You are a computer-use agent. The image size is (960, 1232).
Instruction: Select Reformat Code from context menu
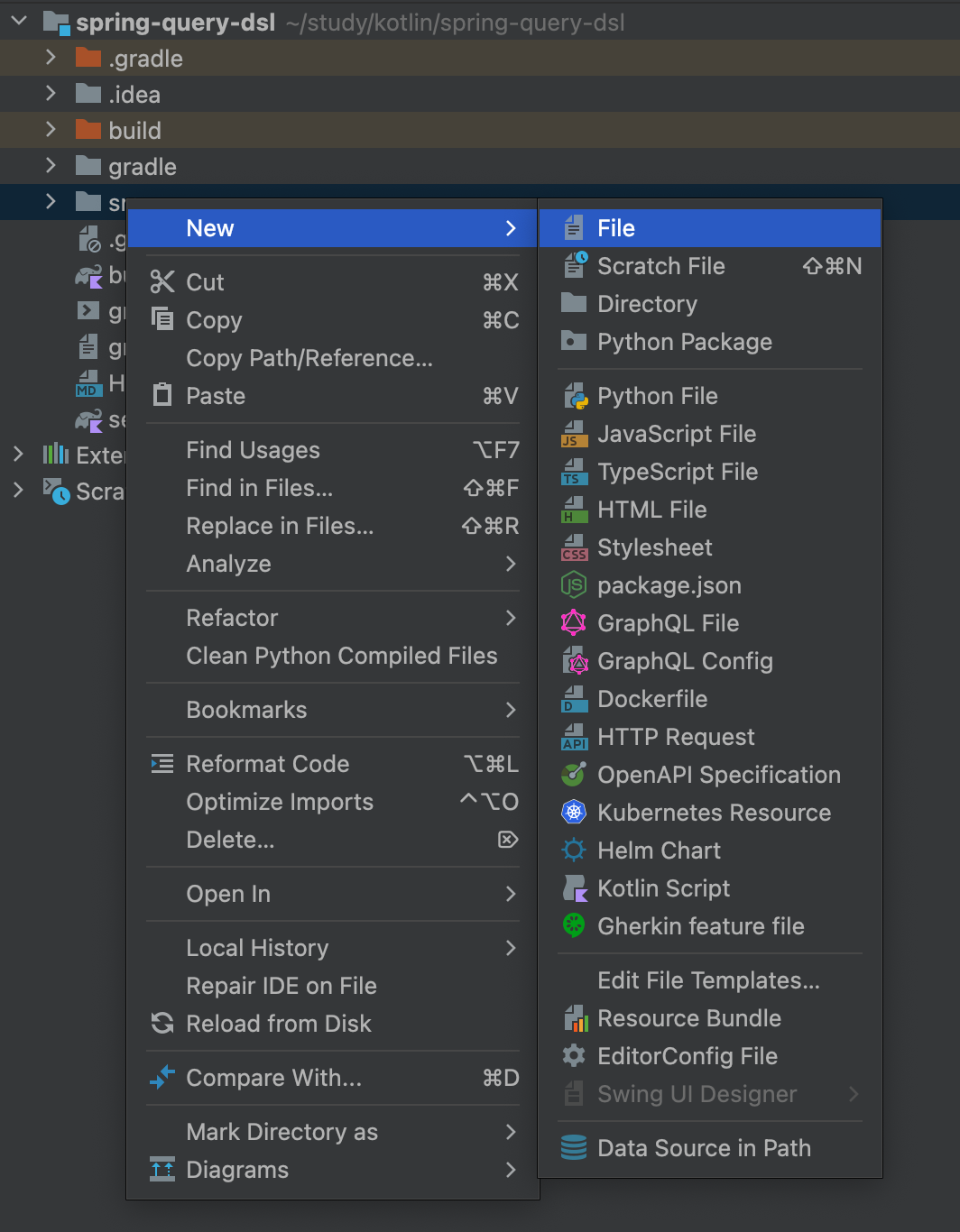point(267,764)
